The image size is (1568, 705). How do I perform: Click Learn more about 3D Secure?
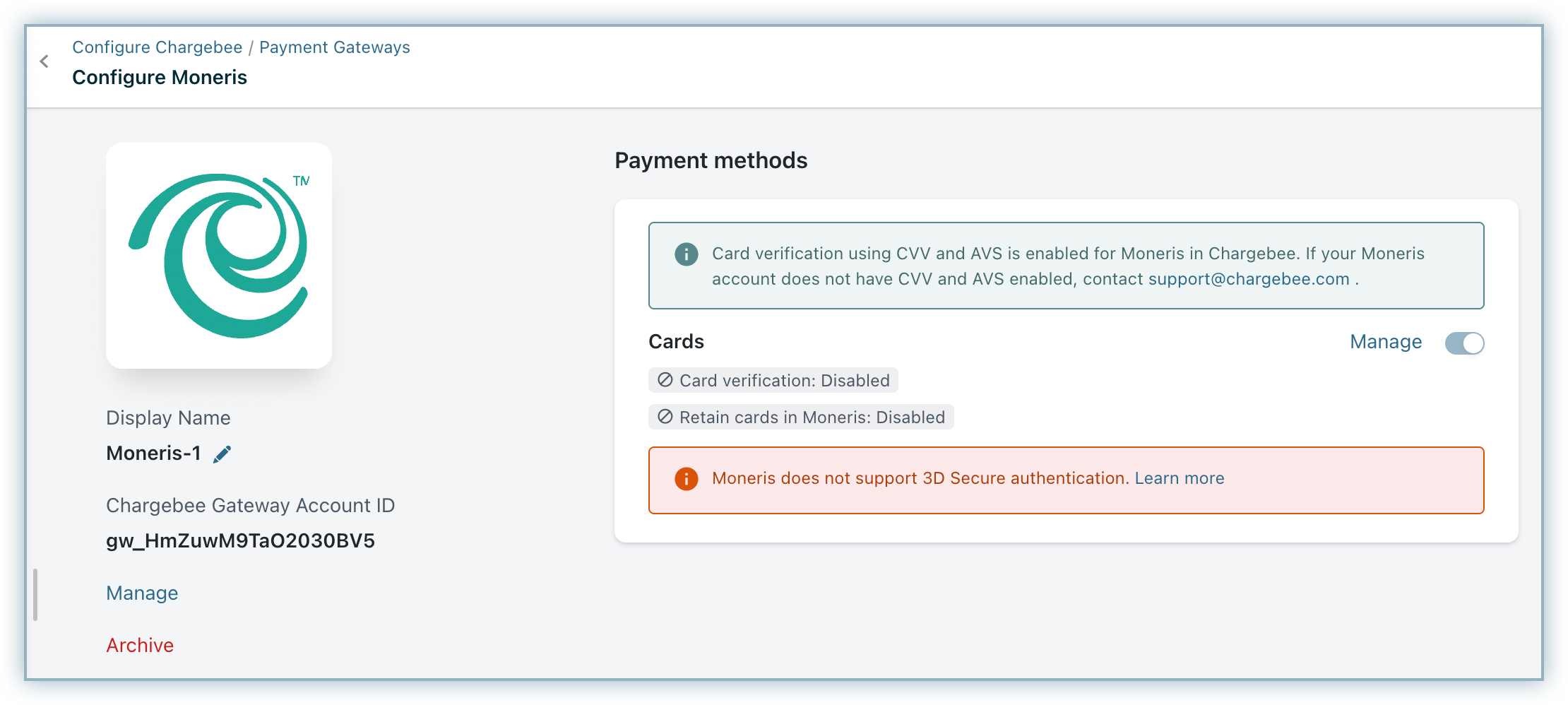tap(1180, 478)
